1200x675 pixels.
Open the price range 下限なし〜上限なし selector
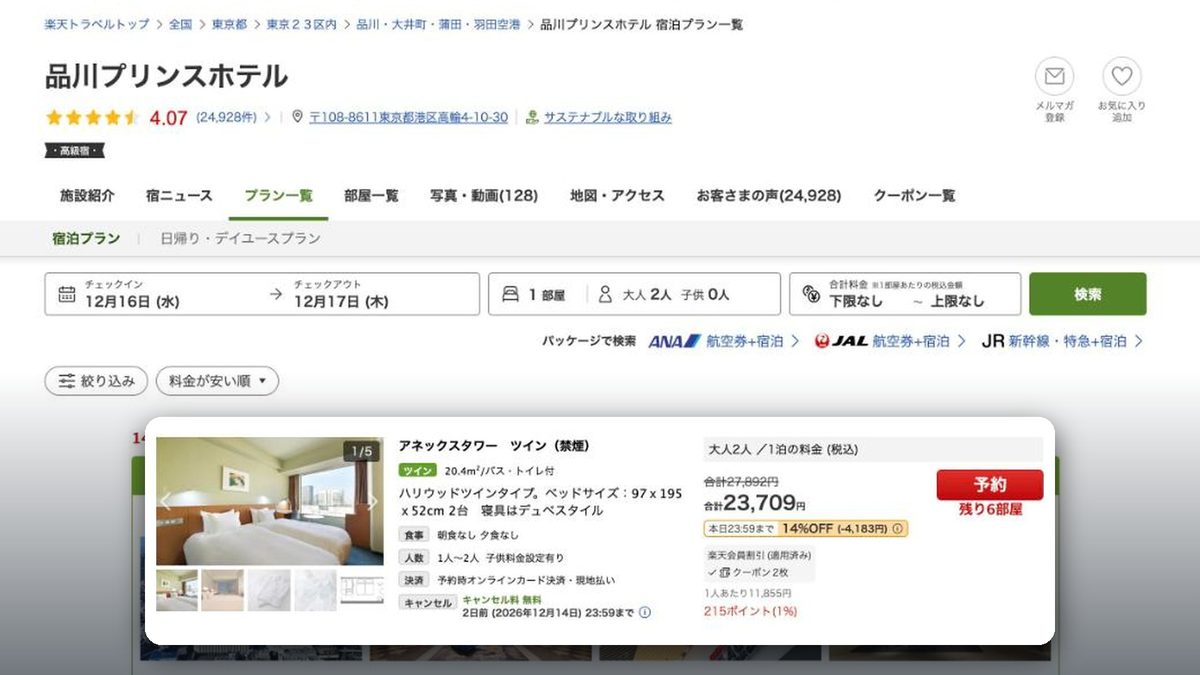905,294
